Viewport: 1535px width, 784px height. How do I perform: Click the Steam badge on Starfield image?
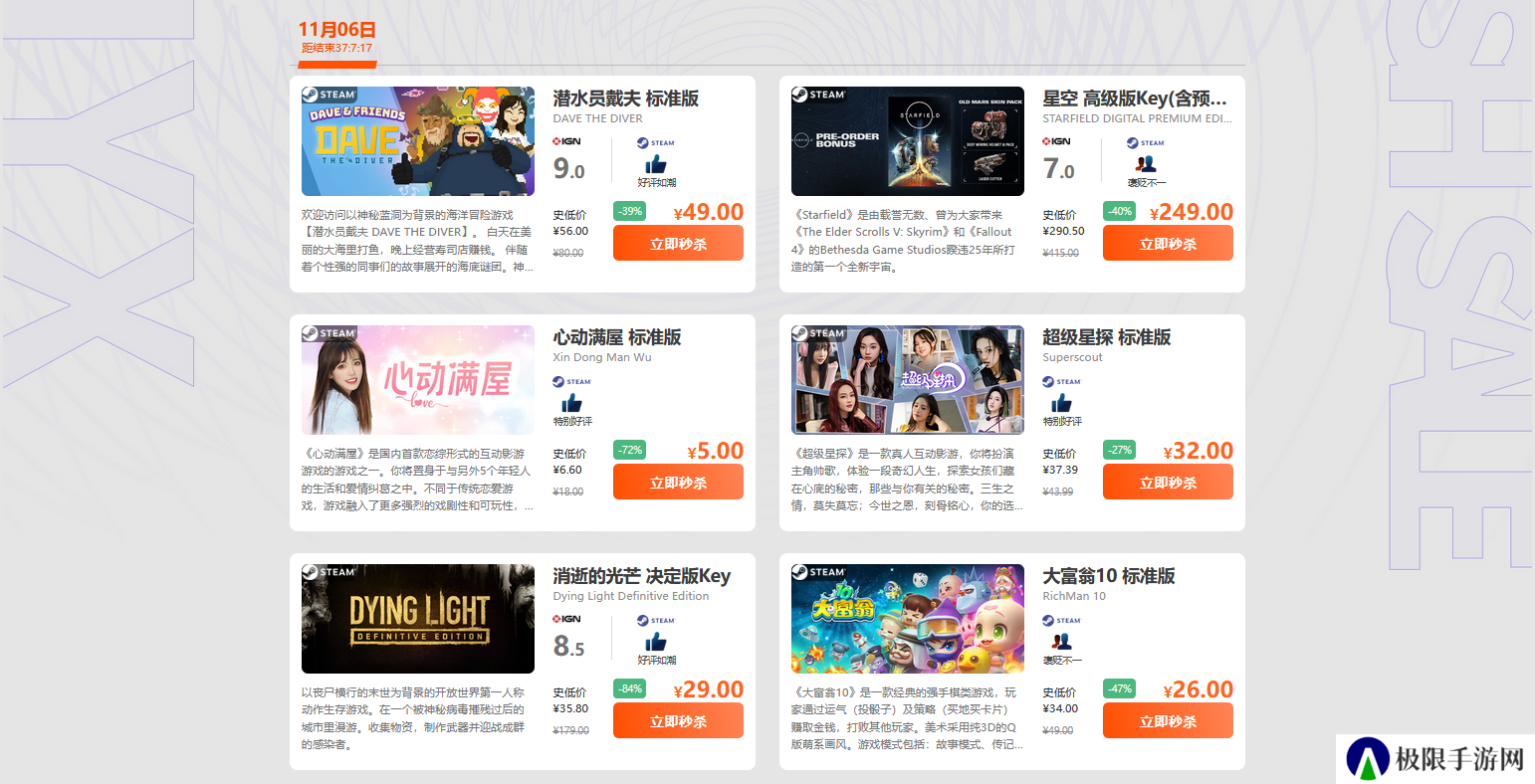click(818, 95)
